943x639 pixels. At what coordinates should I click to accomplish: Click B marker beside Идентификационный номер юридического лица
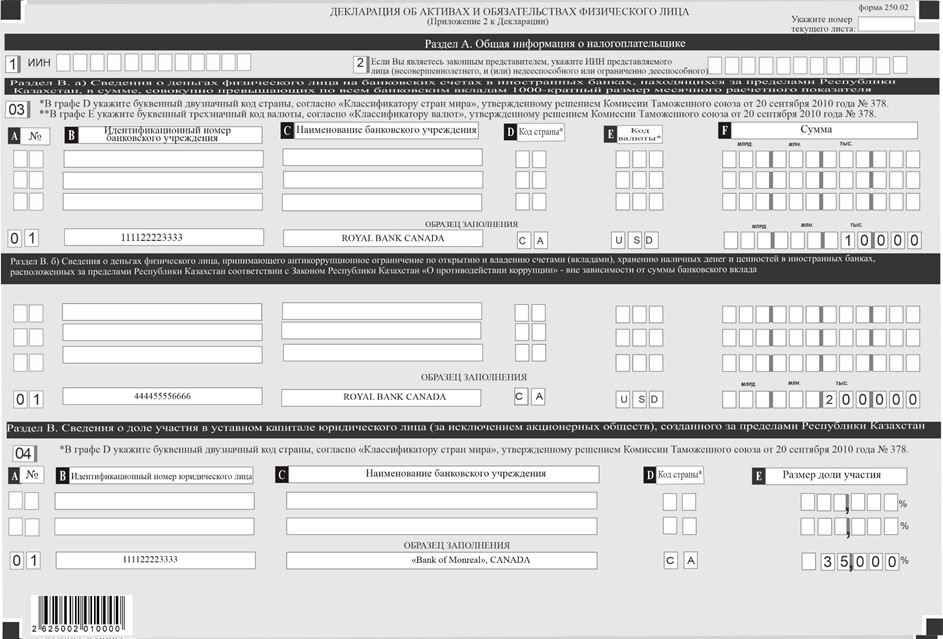tap(61, 476)
